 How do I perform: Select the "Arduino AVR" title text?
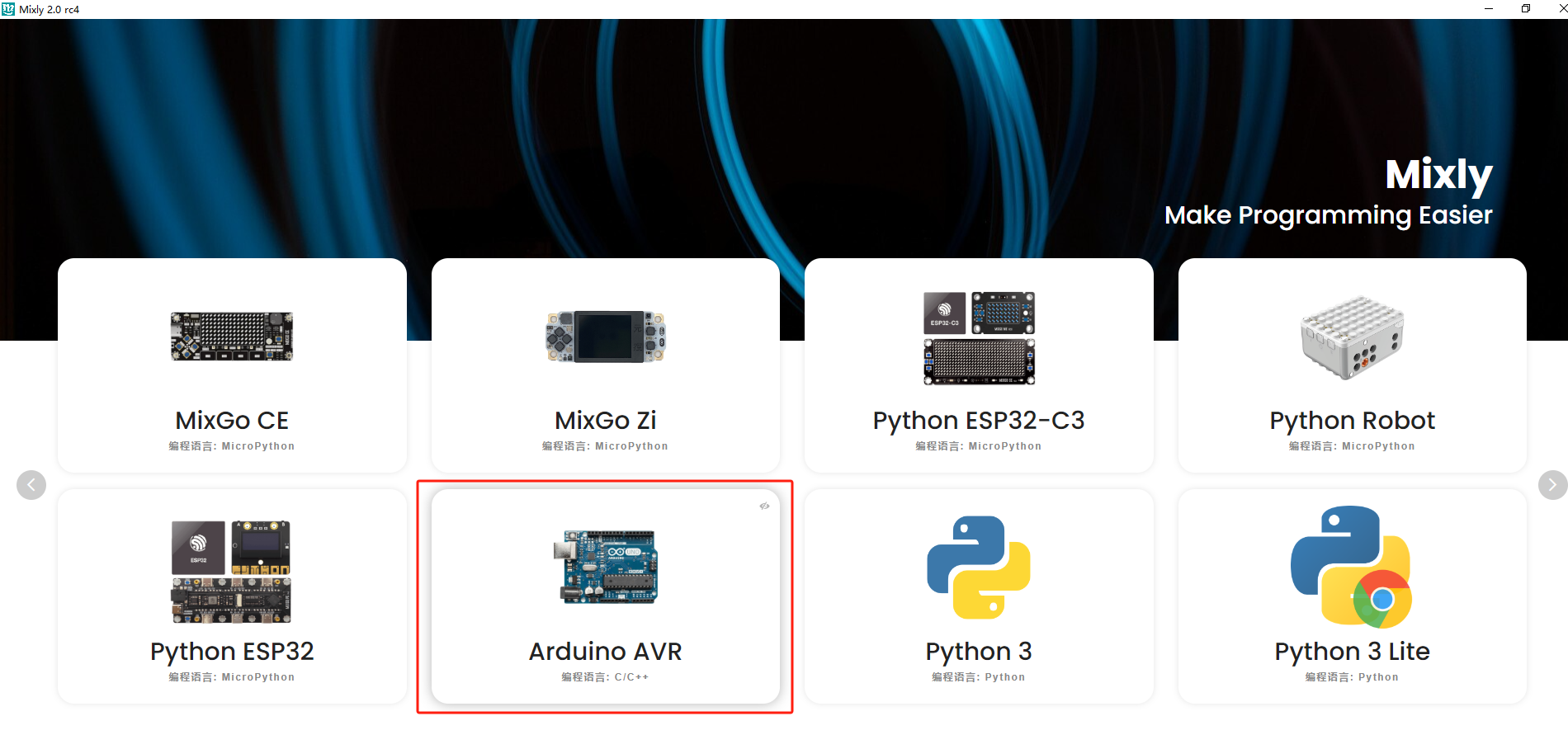point(605,652)
